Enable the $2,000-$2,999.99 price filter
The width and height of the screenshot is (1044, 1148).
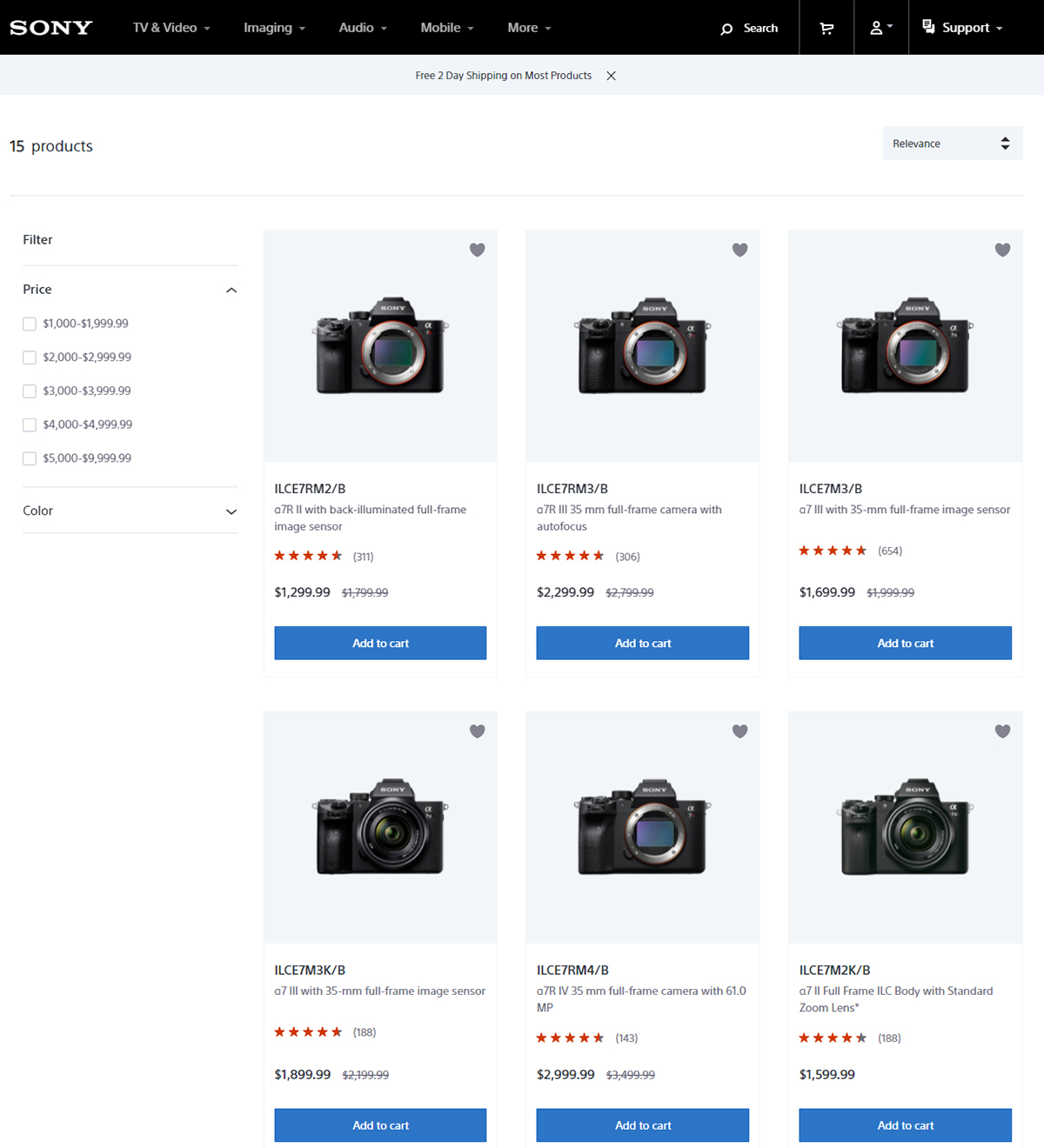click(x=30, y=357)
